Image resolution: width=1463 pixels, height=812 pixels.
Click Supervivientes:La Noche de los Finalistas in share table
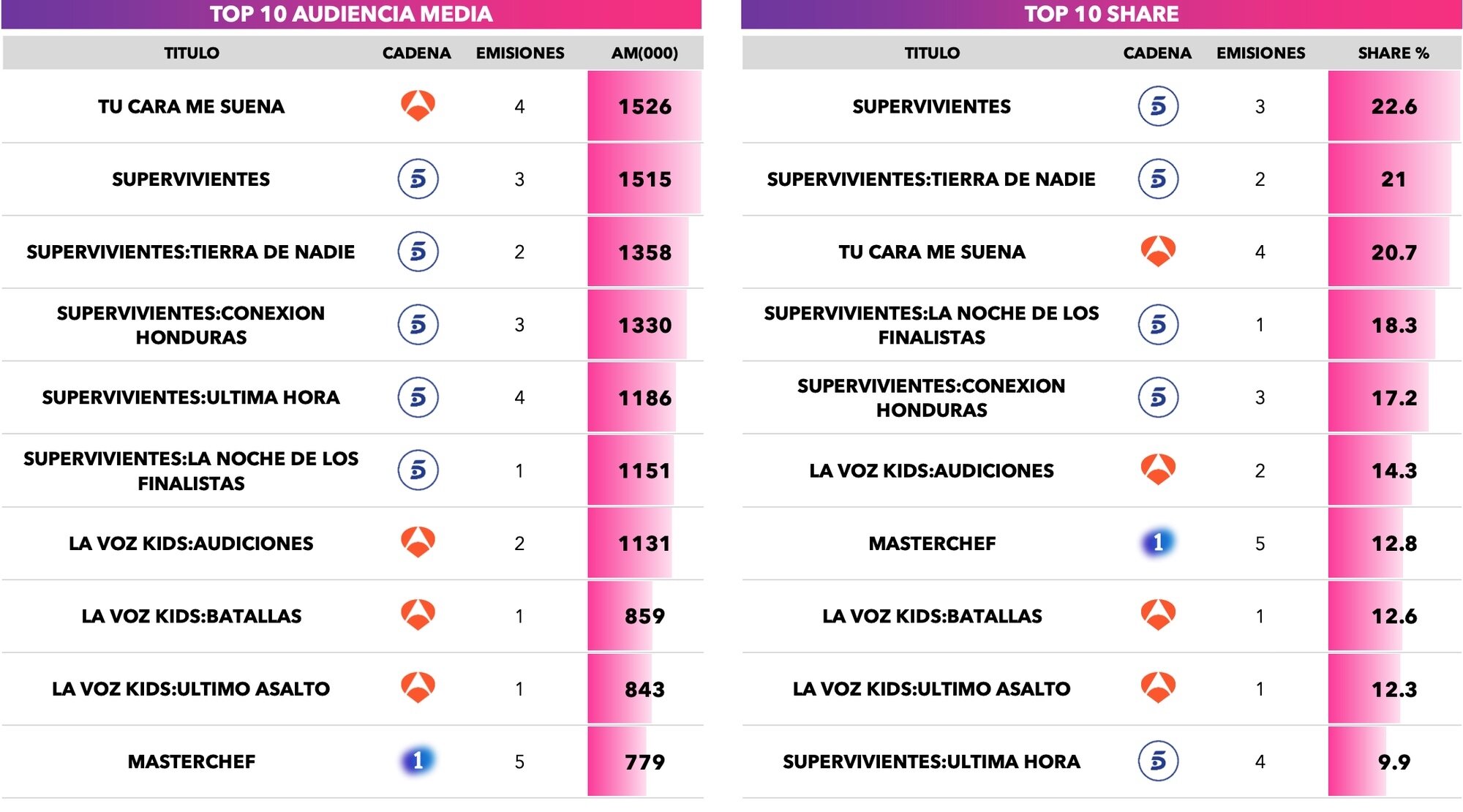pyautogui.click(x=931, y=325)
